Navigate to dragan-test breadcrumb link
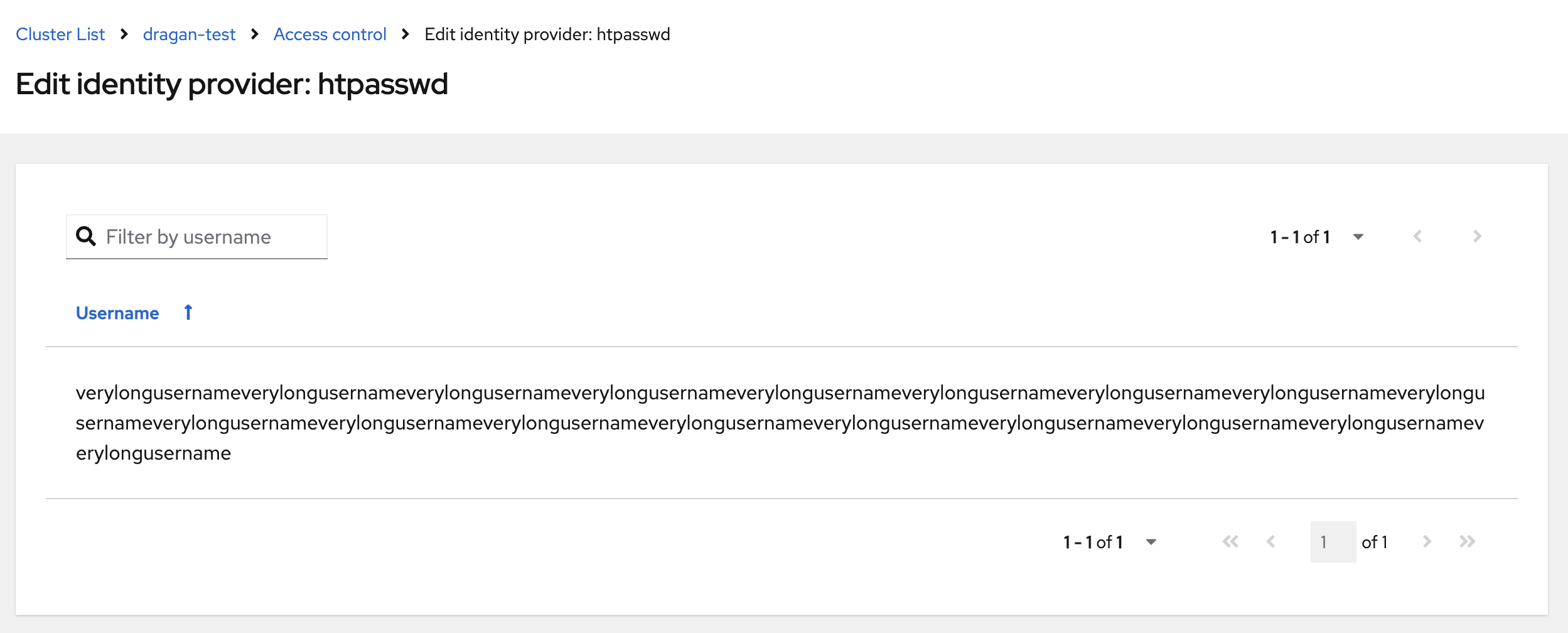 (189, 35)
